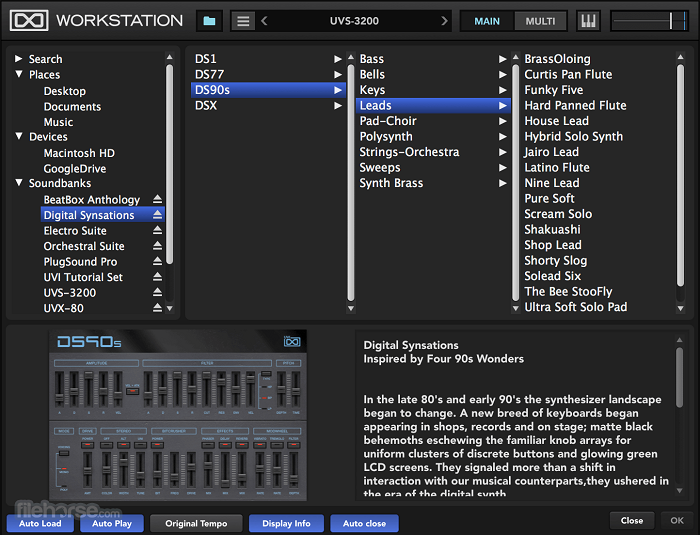Click the Original Tempo button
The height and width of the screenshot is (535, 700).
[x=196, y=523]
